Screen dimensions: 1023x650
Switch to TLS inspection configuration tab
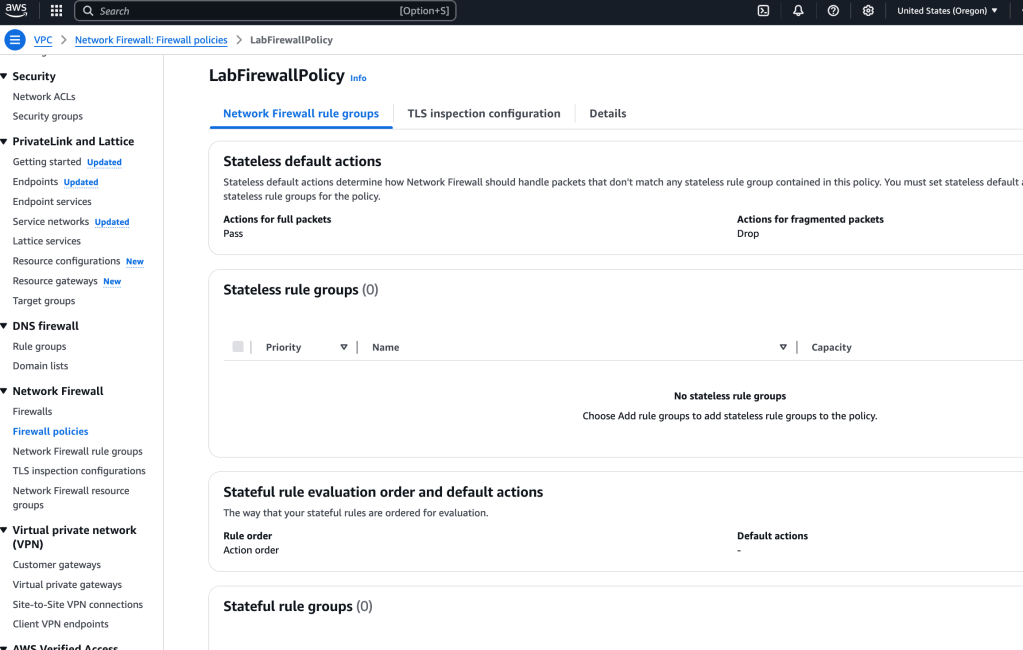coord(483,114)
